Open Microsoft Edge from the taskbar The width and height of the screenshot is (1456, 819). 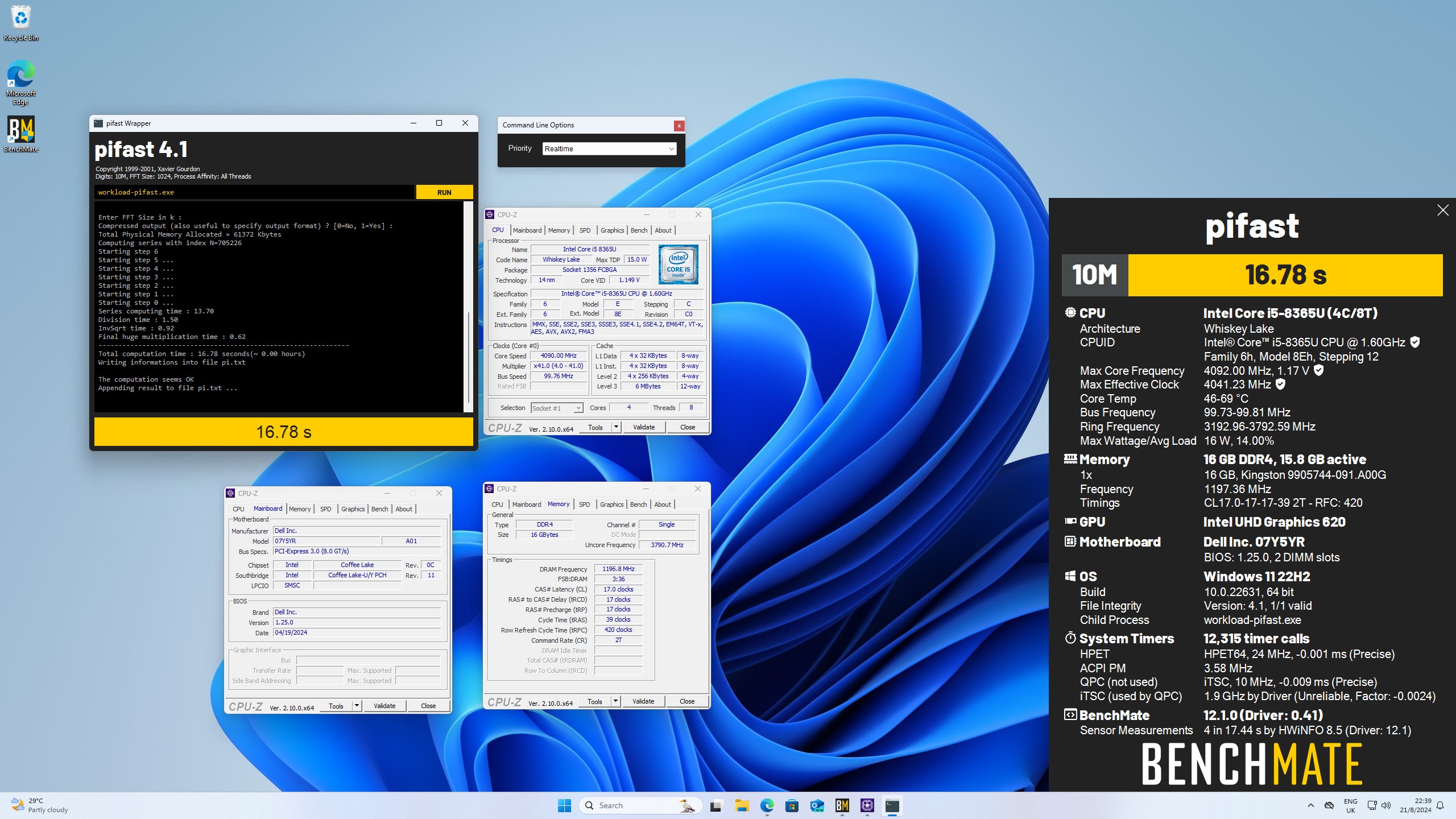coord(767,805)
